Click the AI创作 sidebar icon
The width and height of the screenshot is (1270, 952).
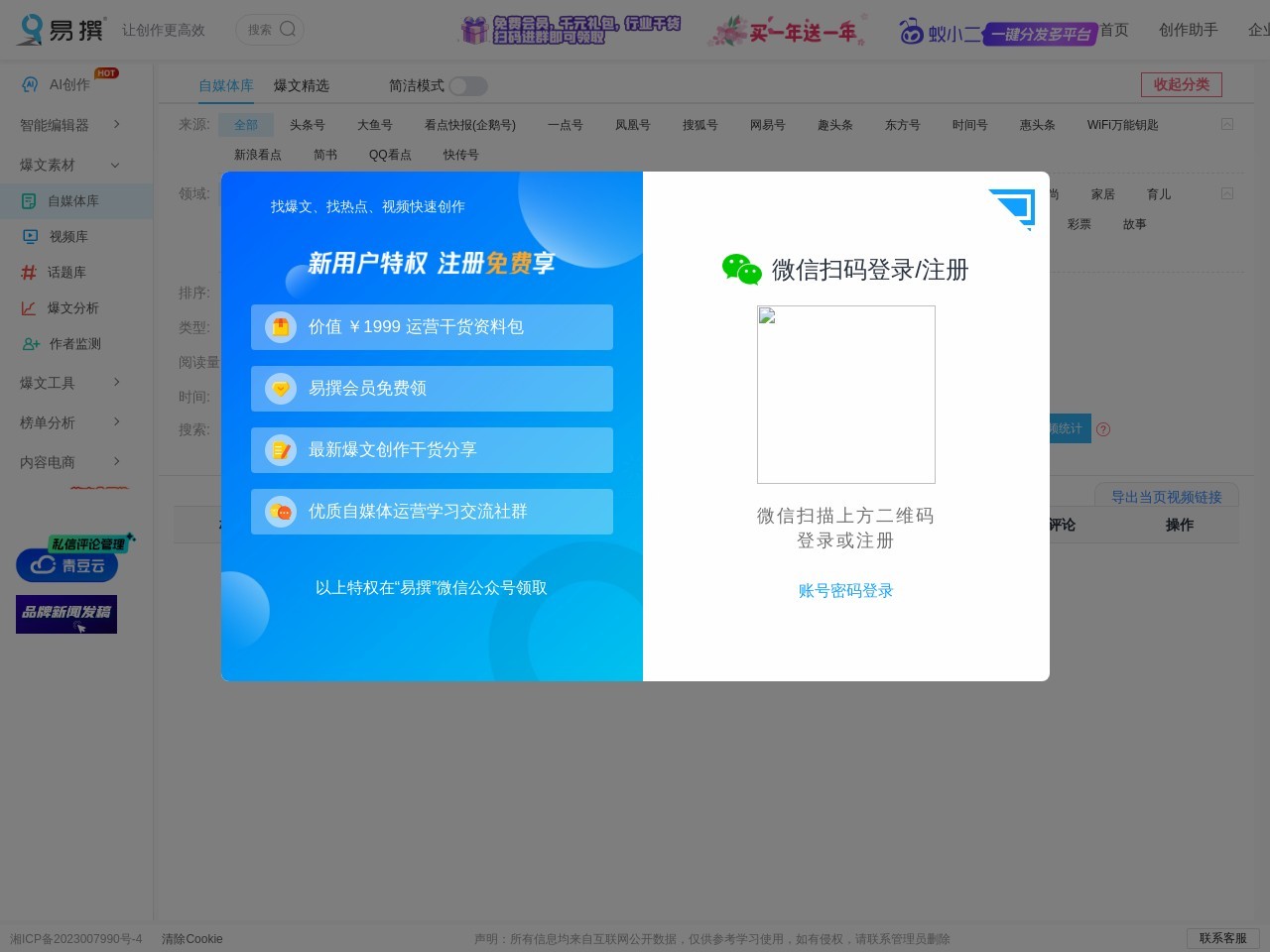point(30,84)
